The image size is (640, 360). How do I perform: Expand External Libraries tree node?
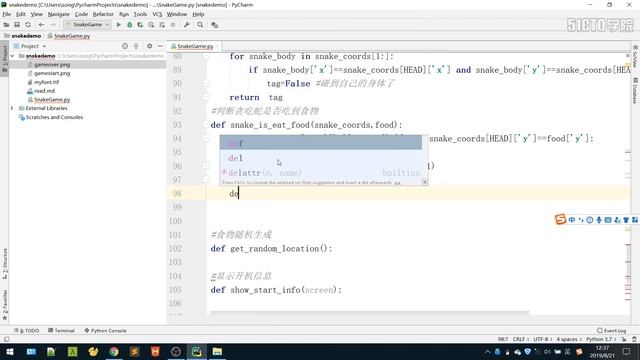click(12, 108)
